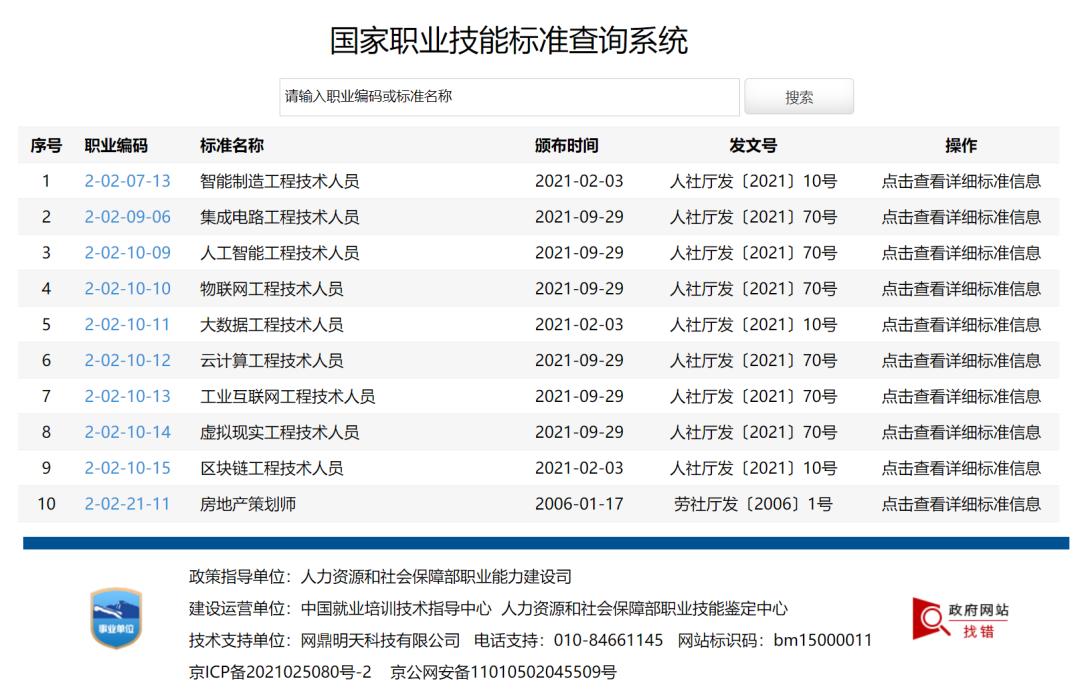Click the 事业单位 shield badge icon
Screen dimensions: 1080x683
pyautogui.click(x=116, y=618)
